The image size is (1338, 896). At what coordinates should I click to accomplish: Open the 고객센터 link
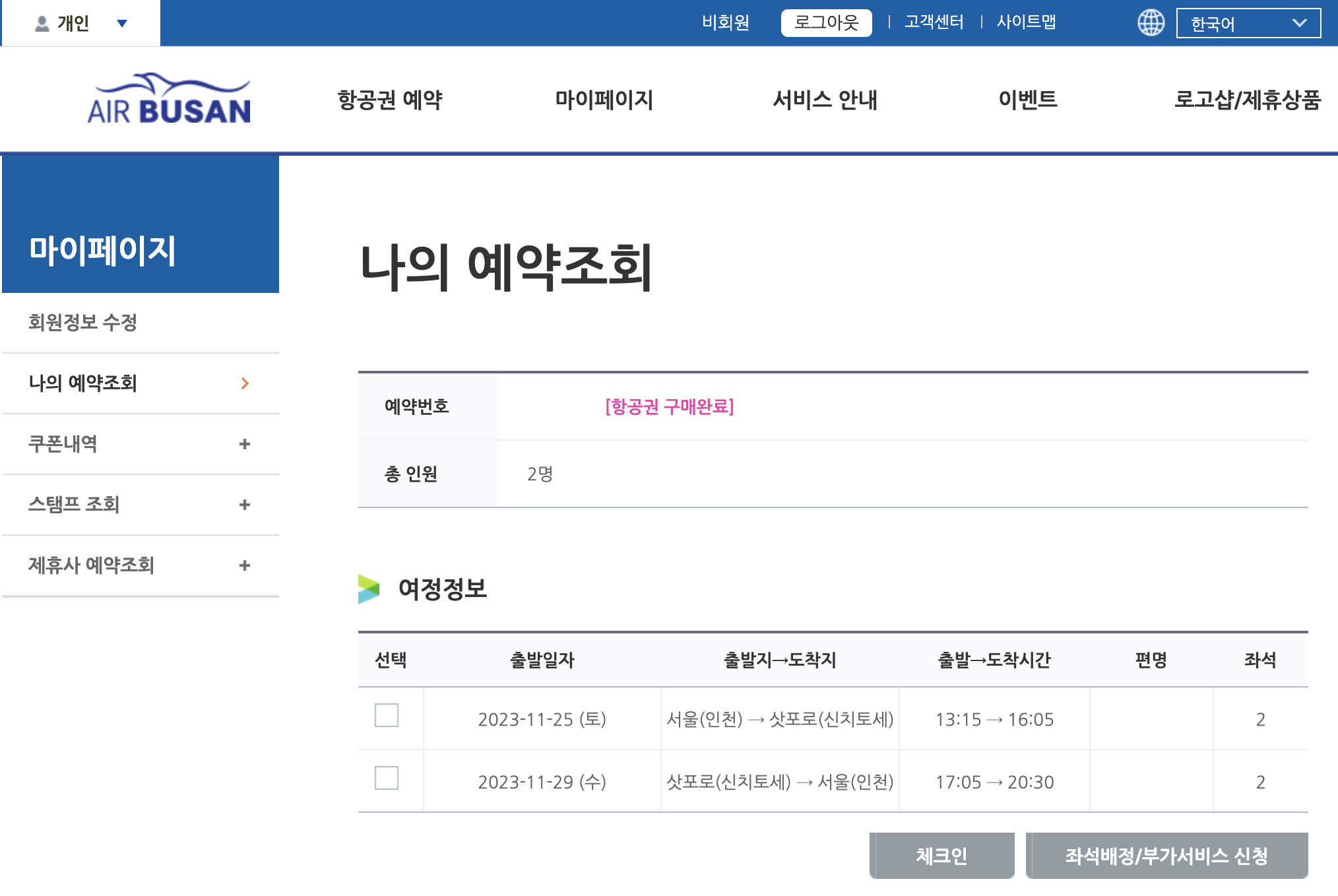point(934,22)
